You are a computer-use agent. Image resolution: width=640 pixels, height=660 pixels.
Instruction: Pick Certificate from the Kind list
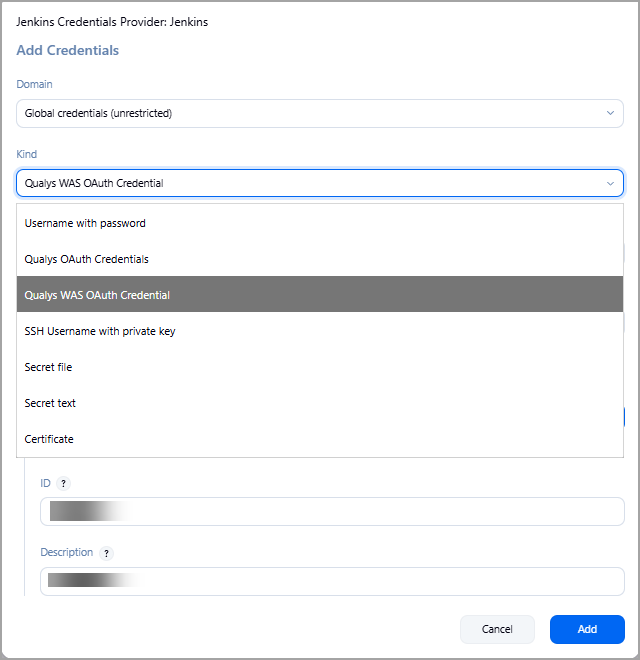(x=49, y=439)
